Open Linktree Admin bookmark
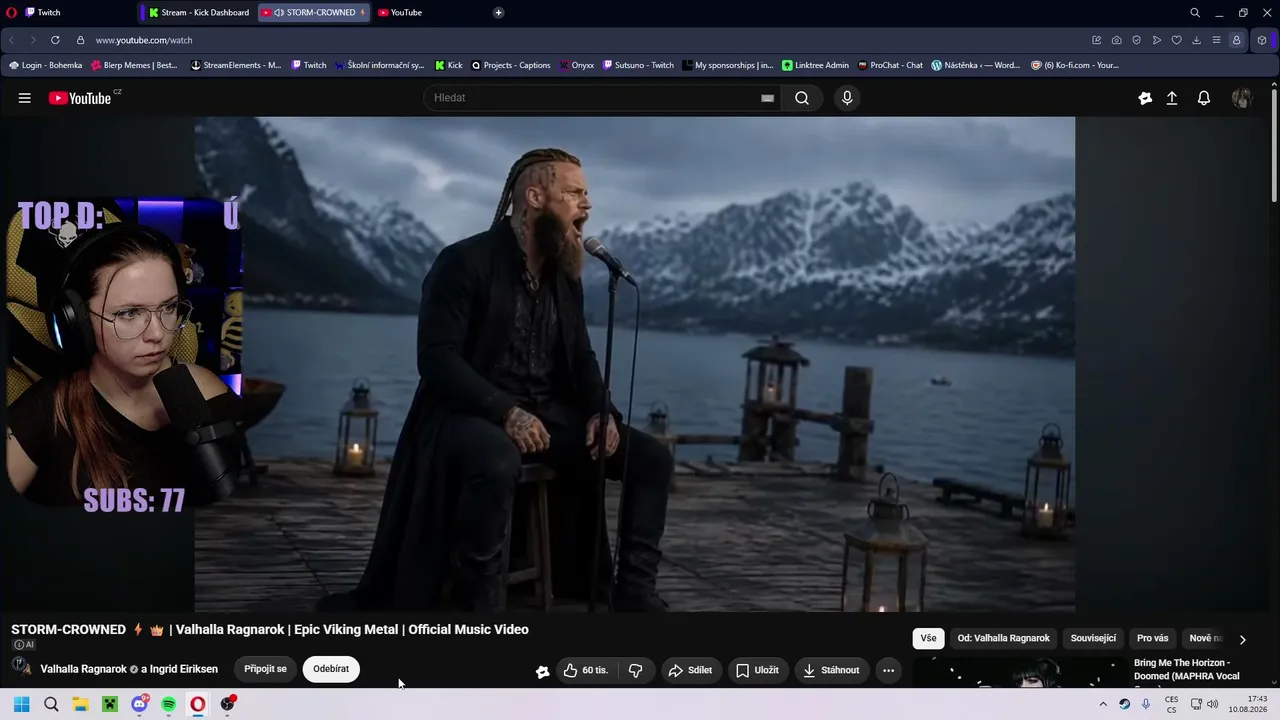 tap(815, 65)
